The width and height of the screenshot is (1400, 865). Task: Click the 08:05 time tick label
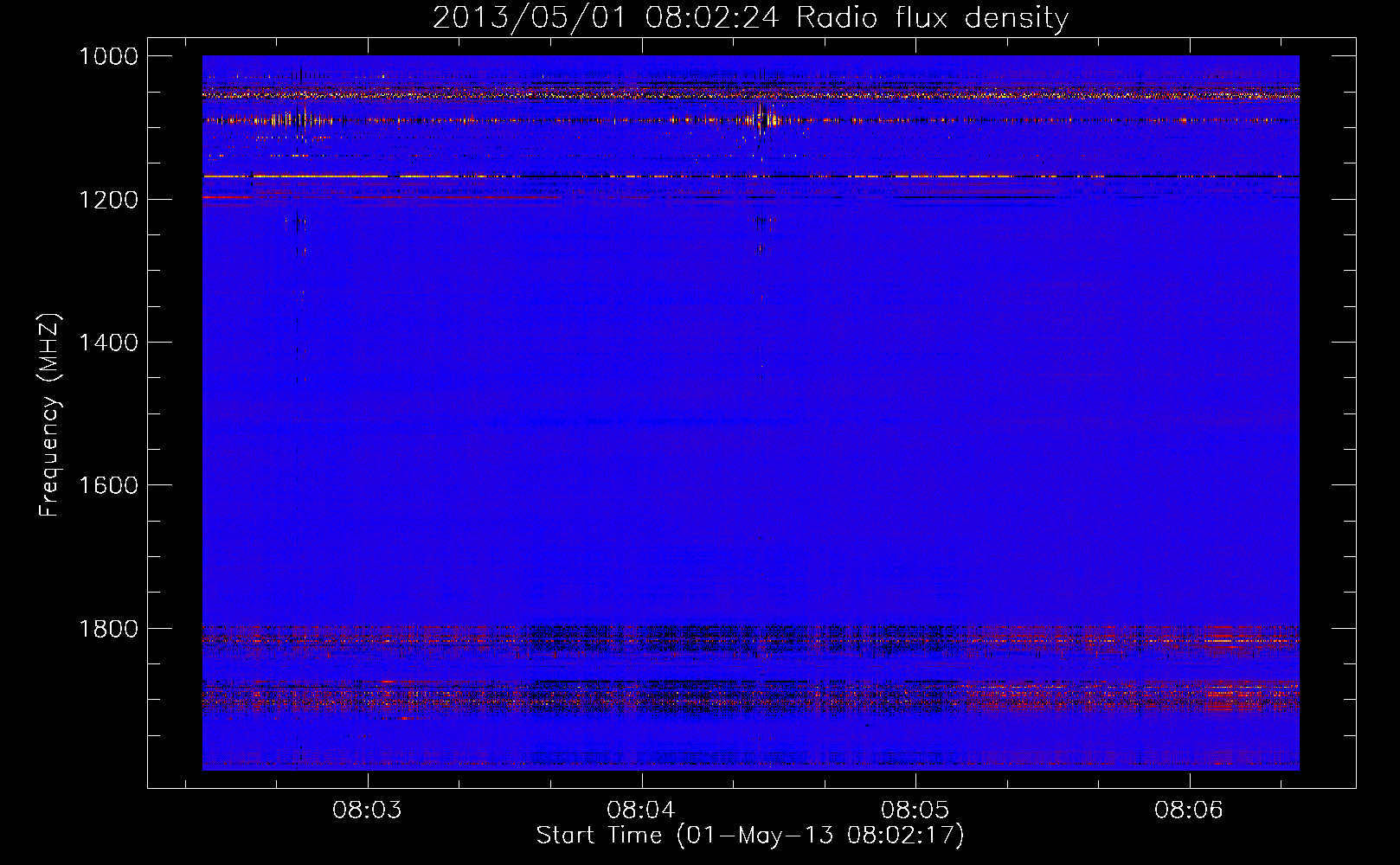pos(915,810)
